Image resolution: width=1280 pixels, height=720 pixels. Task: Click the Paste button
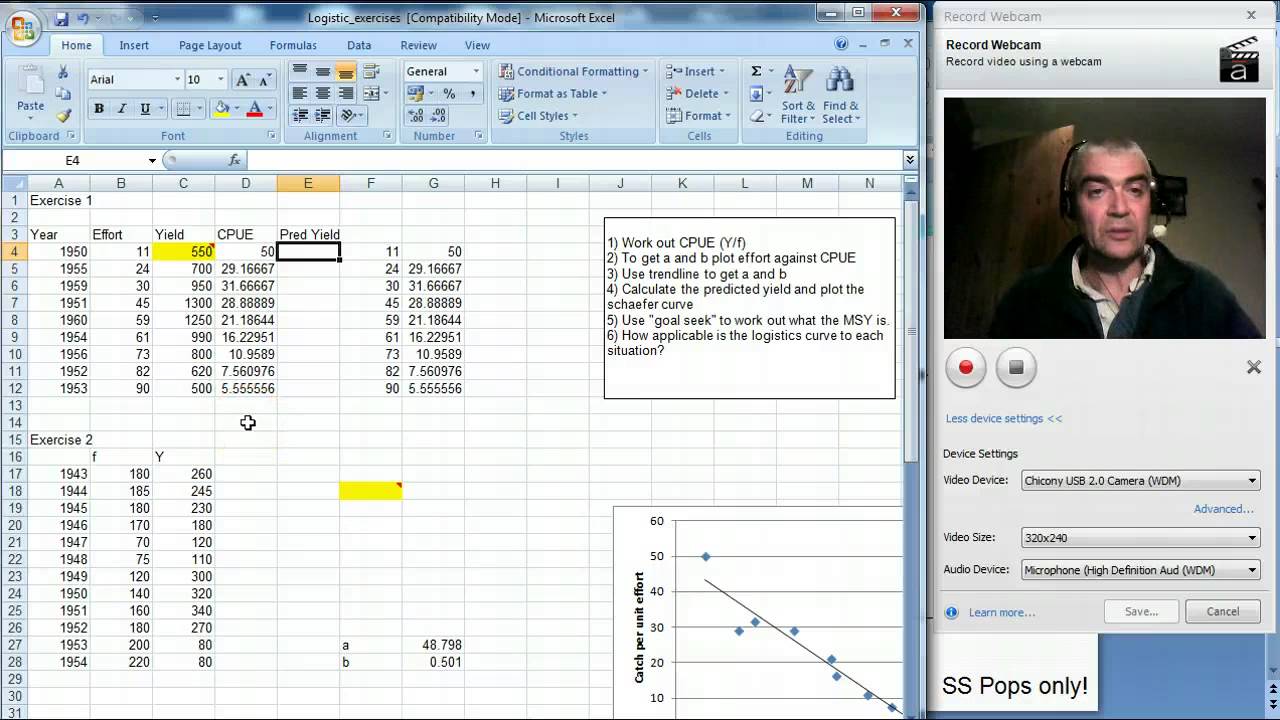(x=30, y=93)
